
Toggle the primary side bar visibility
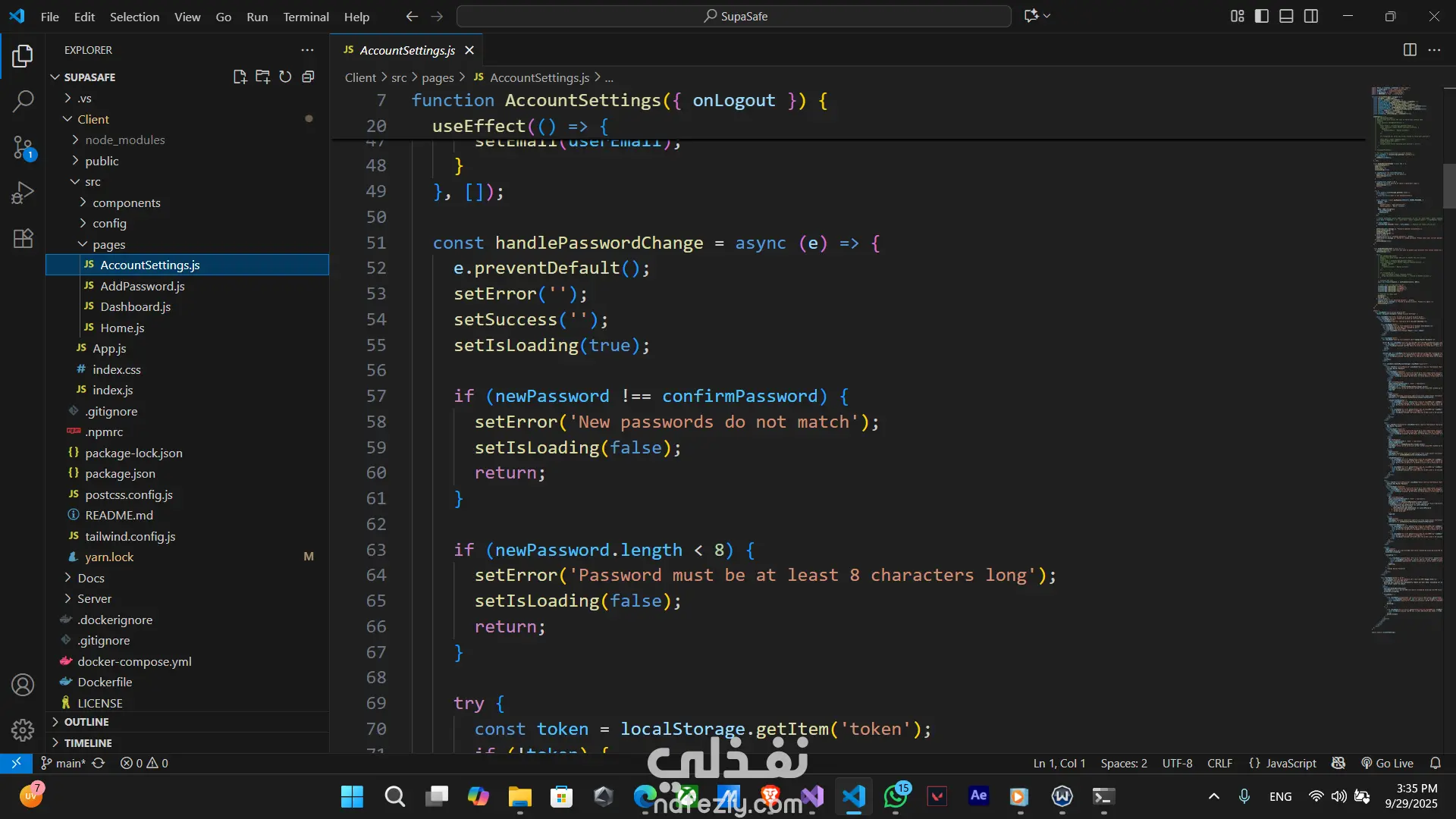[x=1262, y=16]
